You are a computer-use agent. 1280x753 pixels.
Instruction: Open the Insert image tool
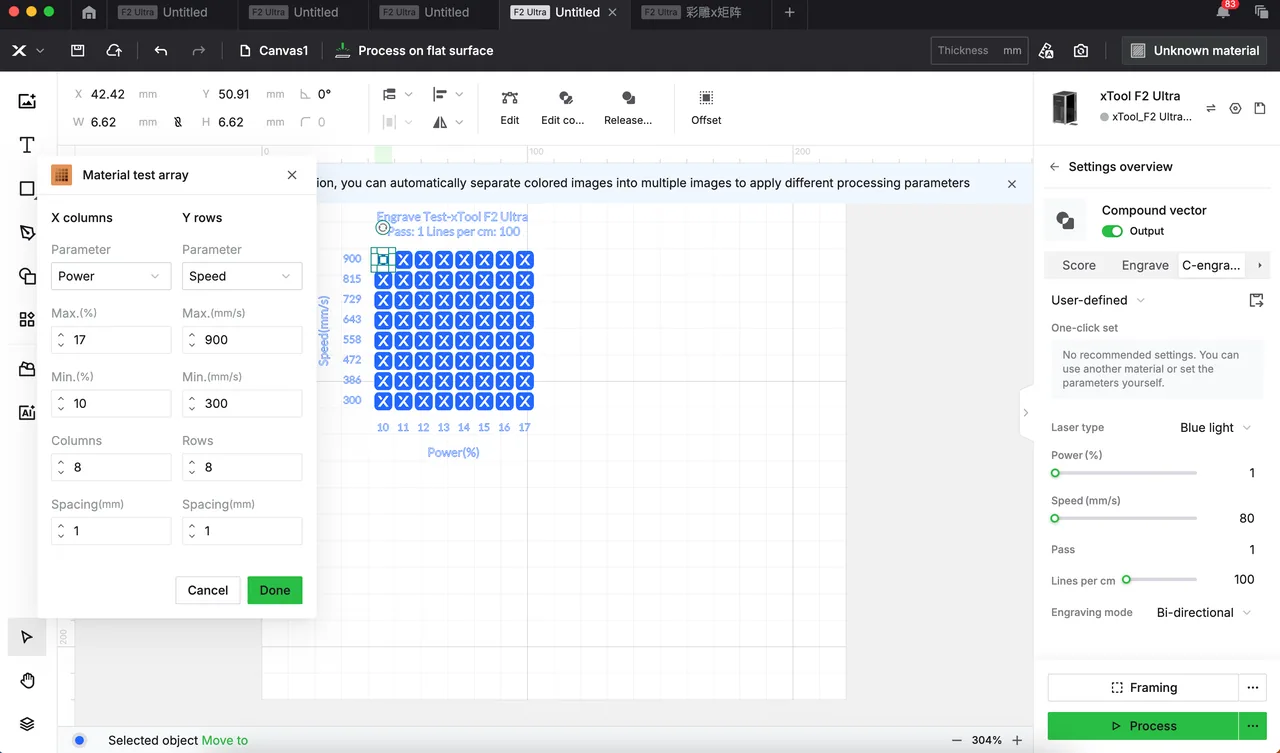[x=27, y=101]
